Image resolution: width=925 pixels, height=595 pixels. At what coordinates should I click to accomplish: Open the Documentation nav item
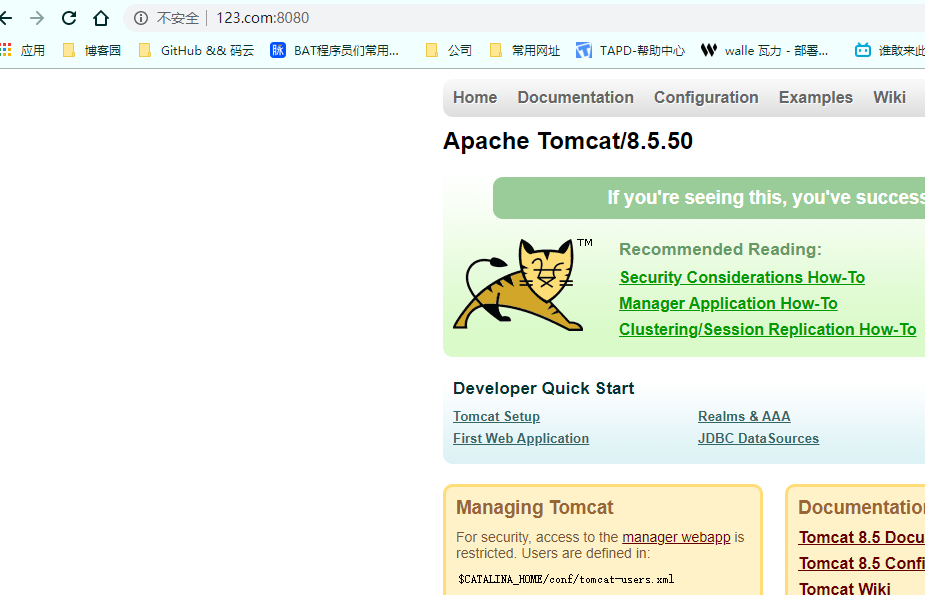pos(576,97)
